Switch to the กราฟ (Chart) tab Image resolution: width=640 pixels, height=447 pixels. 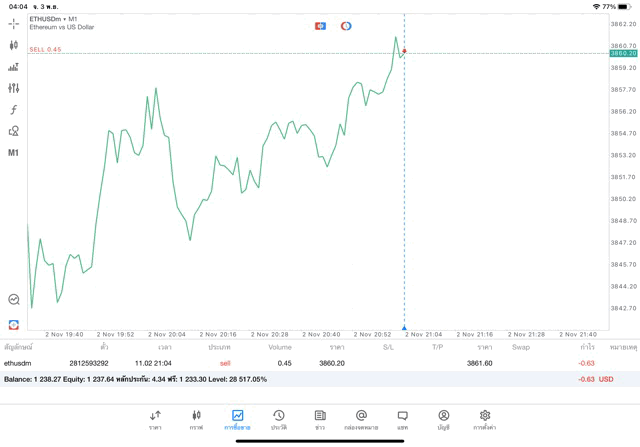pyautogui.click(x=196, y=420)
